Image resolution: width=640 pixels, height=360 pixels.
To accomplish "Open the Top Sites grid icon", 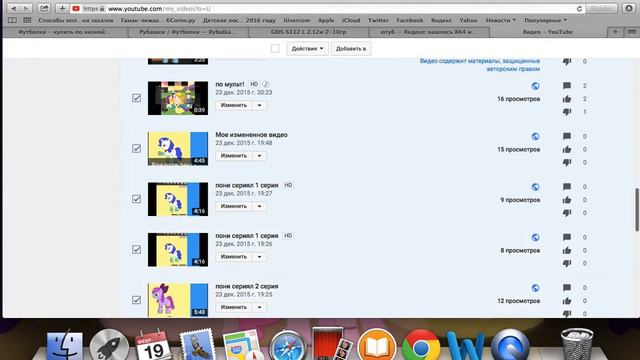I will click(x=27, y=20).
